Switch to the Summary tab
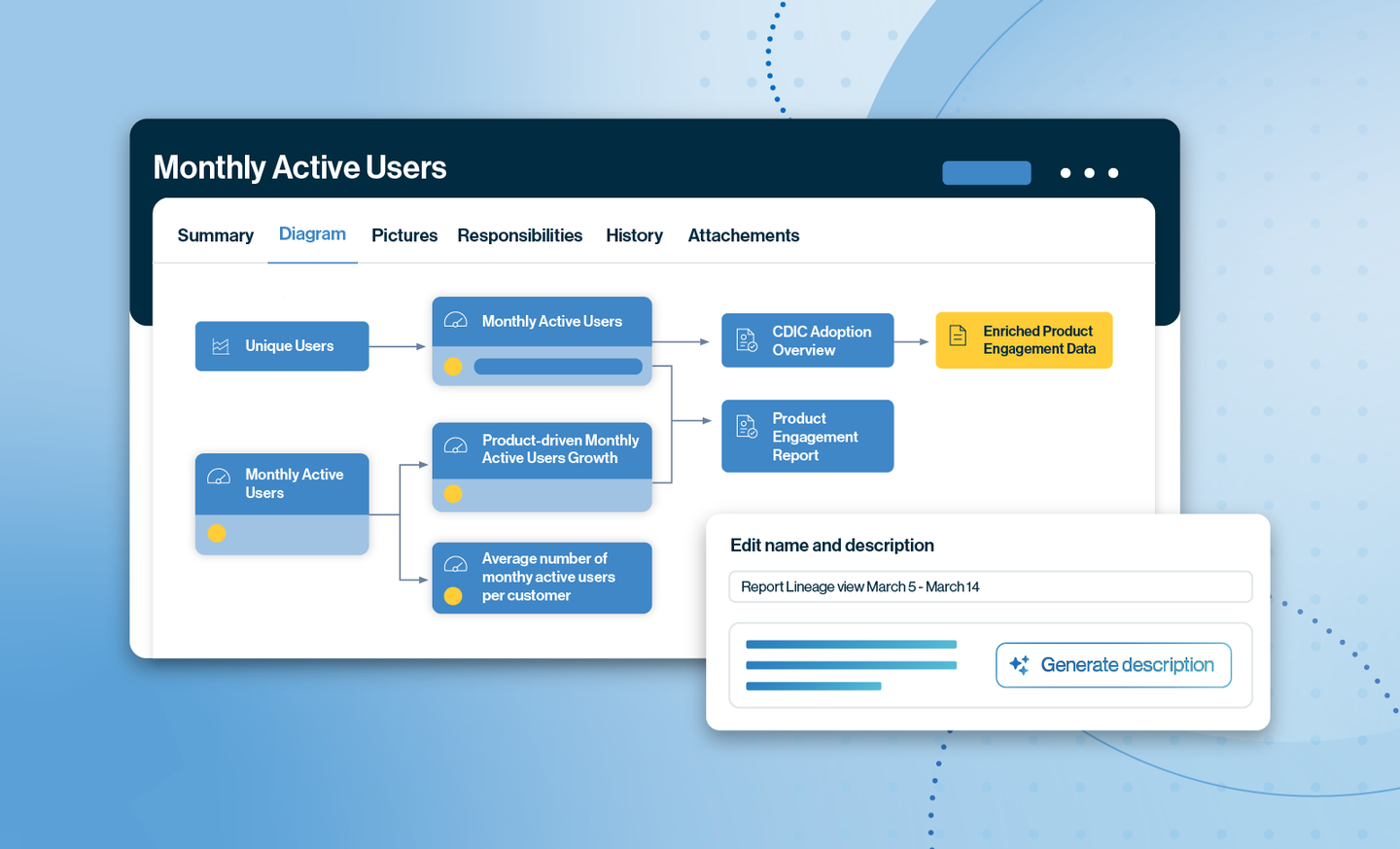Screen dimensions: 1400x849 [x=215, y=235]
